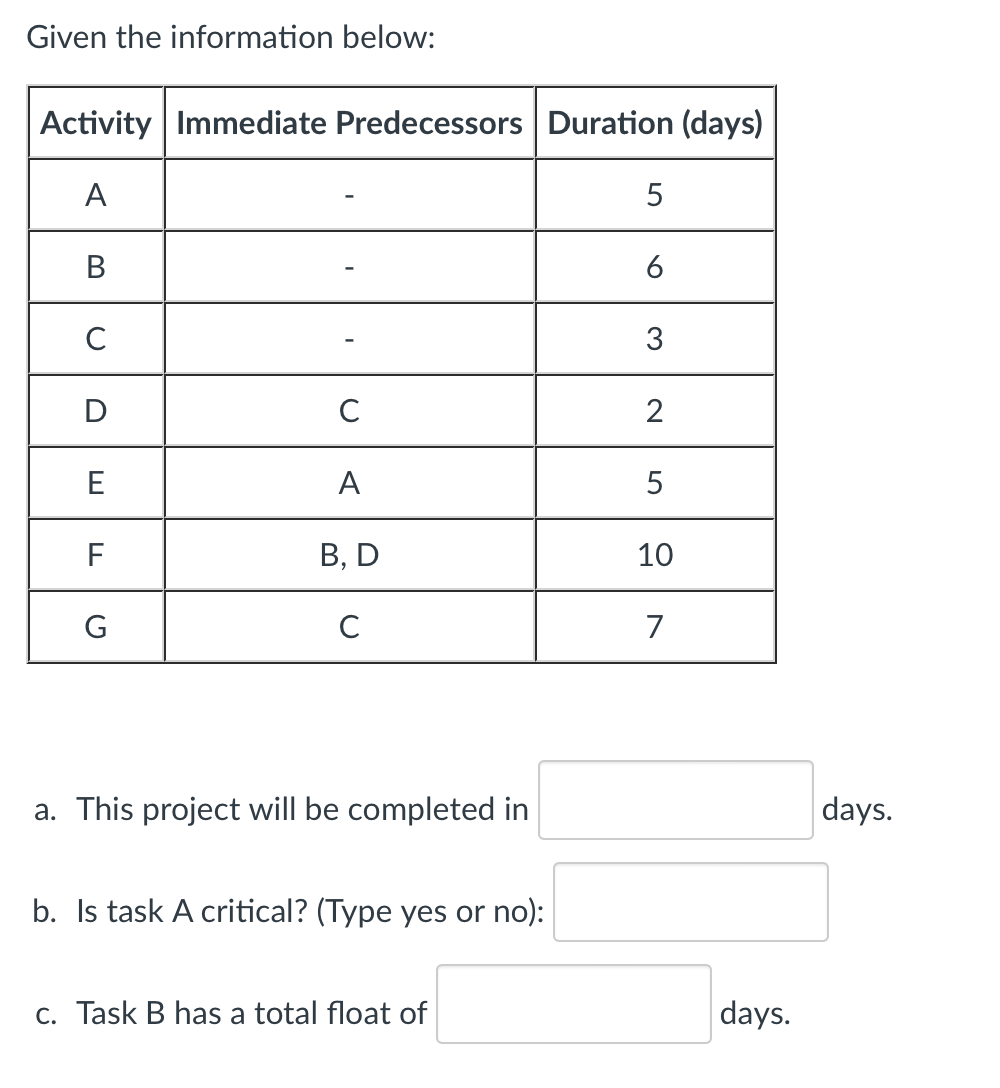Click the total float answer box for Task B

tap(572, 1005)
